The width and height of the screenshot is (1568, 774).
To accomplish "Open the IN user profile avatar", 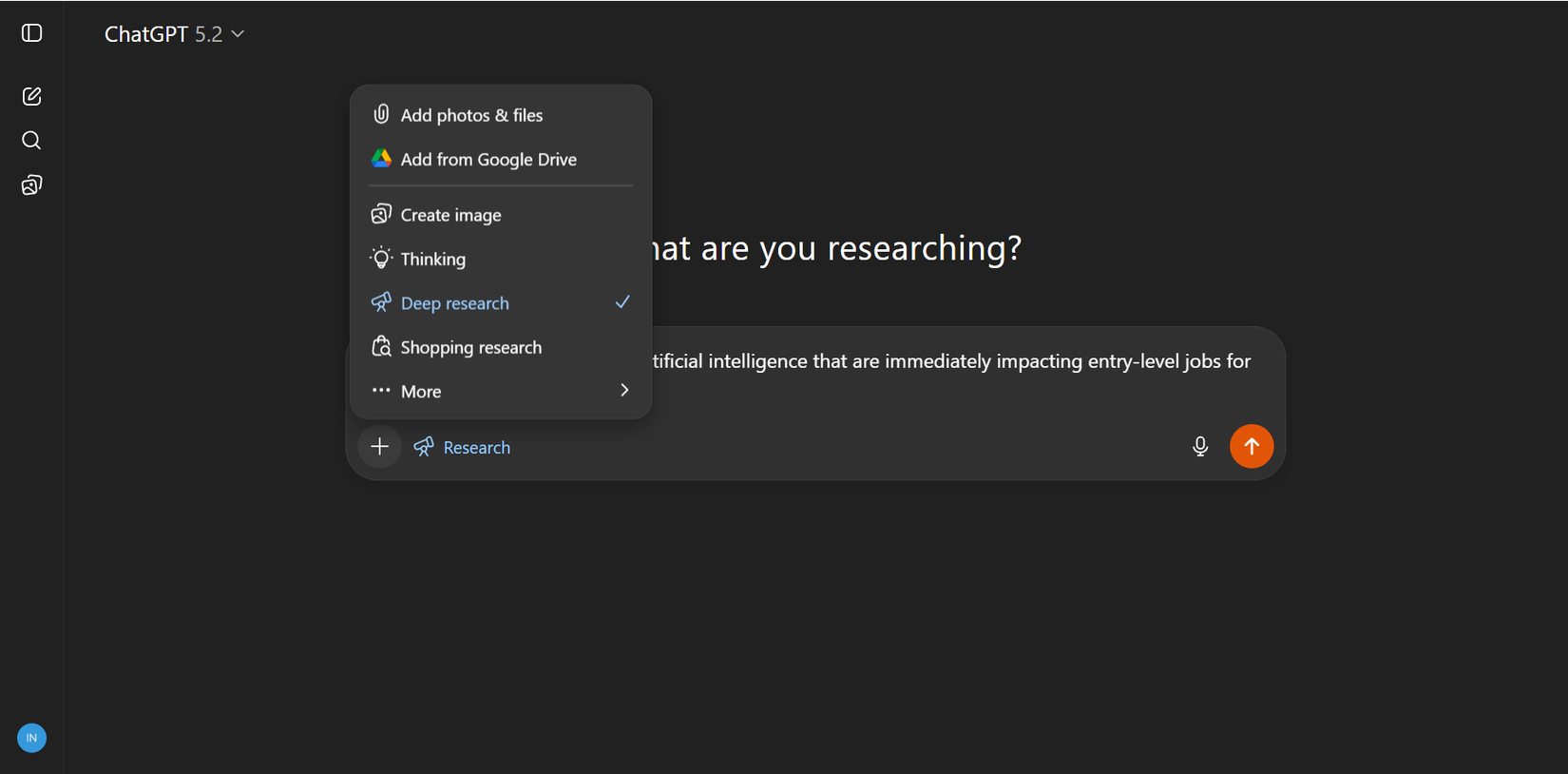I will tap(31, 738).
